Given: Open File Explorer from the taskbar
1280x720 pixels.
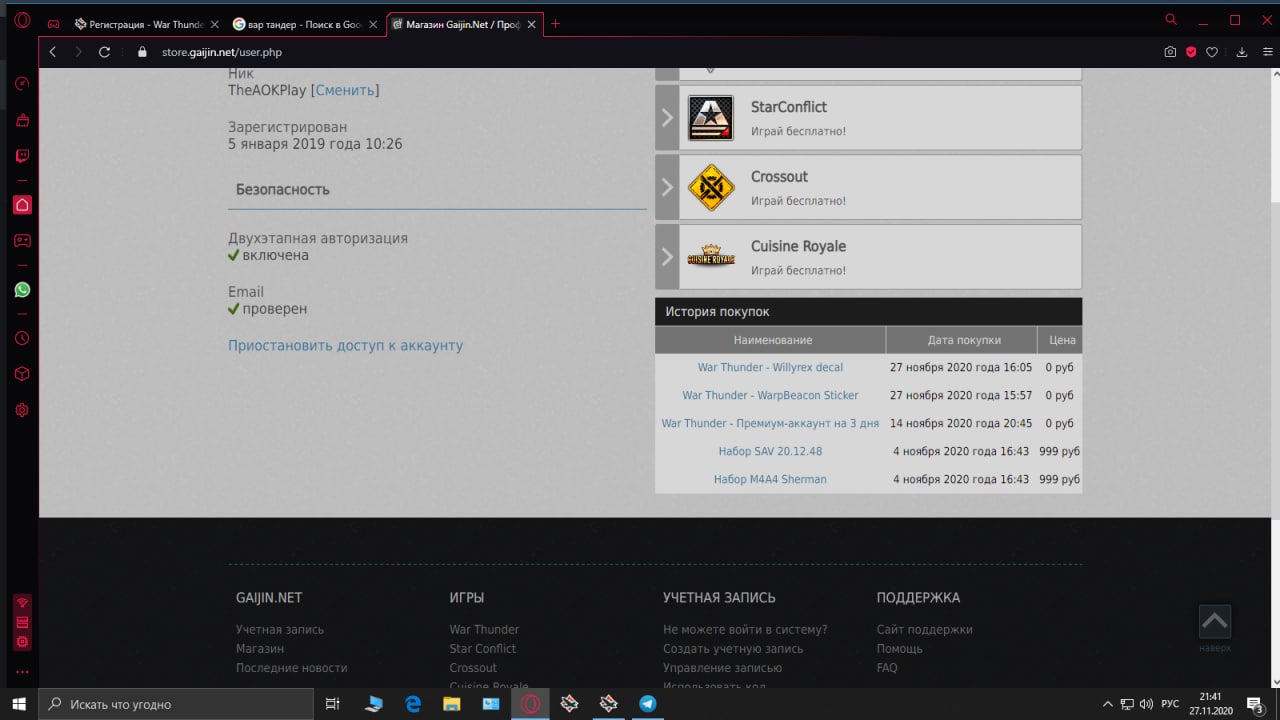Looking at the screenshot, I should click(x=452, y=704).
